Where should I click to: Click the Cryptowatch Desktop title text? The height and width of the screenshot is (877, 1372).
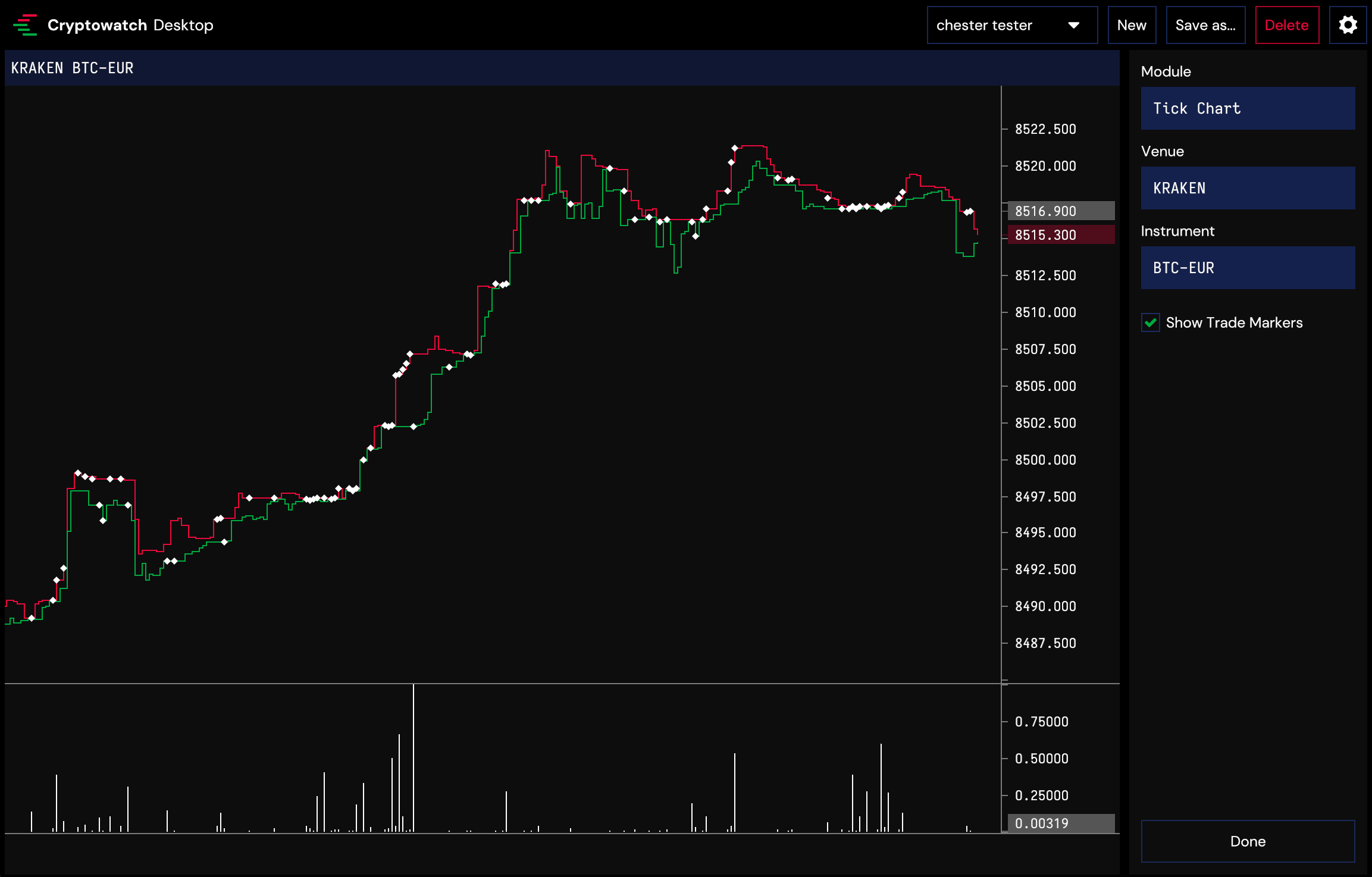(130, 25)
